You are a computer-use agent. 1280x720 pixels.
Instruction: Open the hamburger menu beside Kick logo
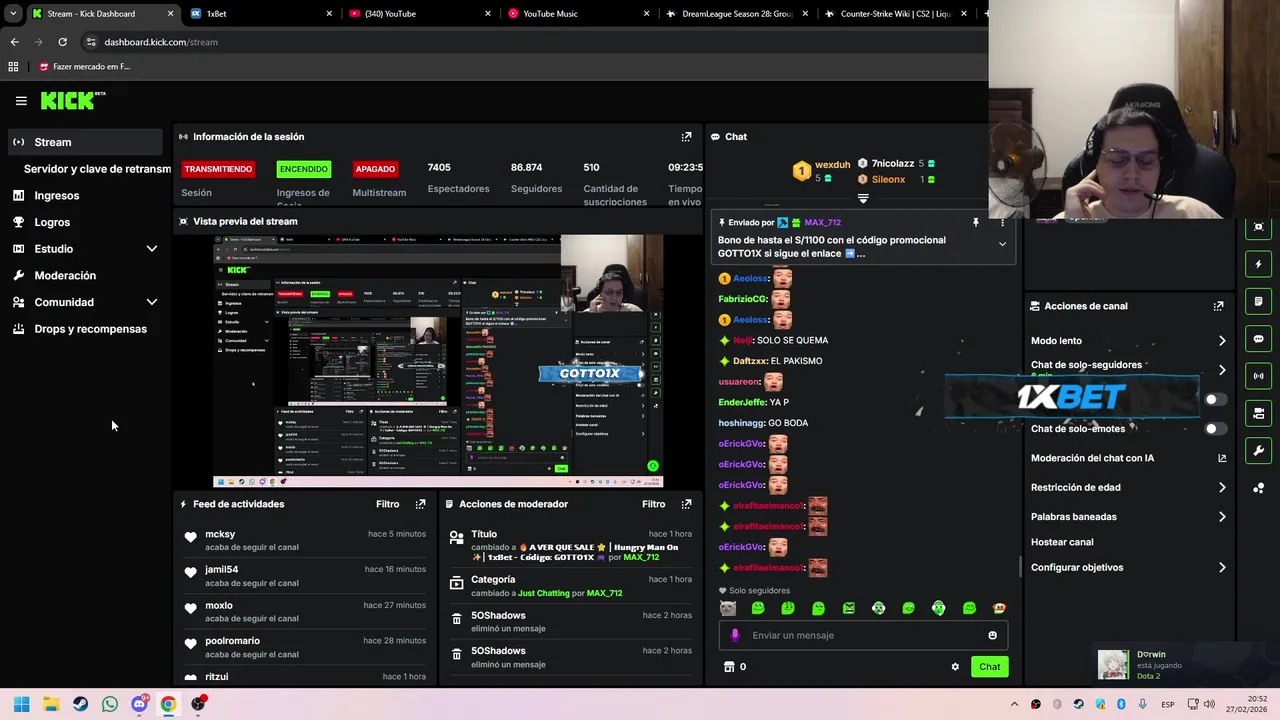click(21, 101)
